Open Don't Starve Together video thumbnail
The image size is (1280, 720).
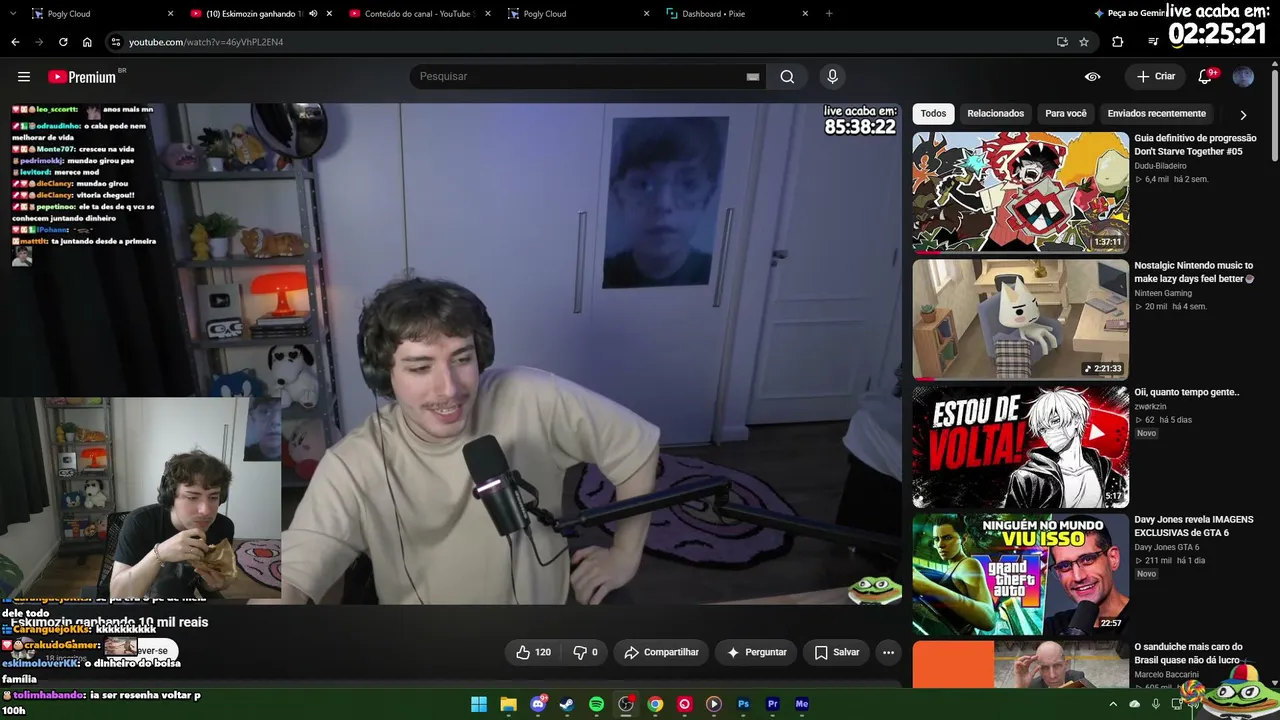(1020, 192)
